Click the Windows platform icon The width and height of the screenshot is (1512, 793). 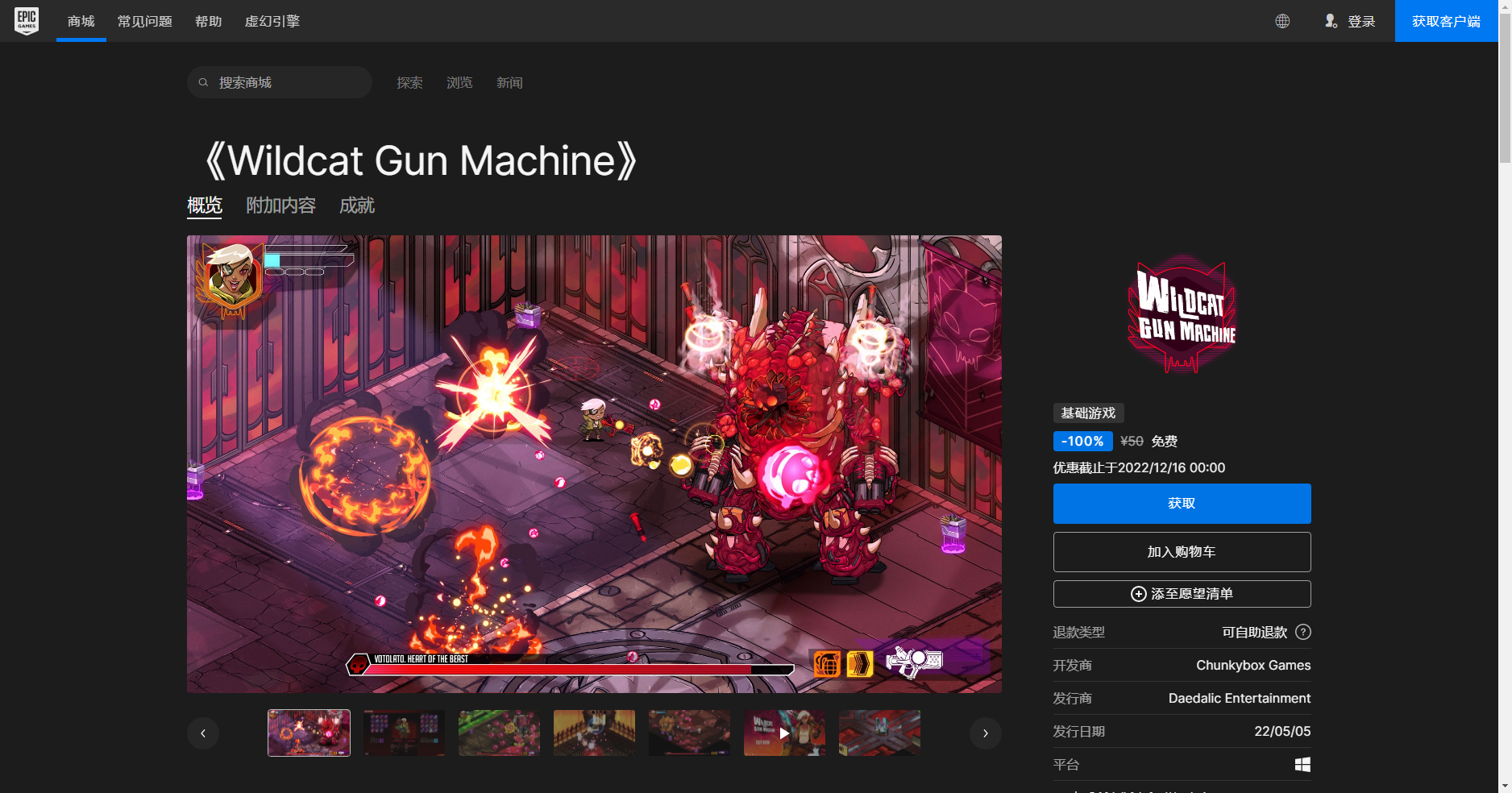[1302, 764]
